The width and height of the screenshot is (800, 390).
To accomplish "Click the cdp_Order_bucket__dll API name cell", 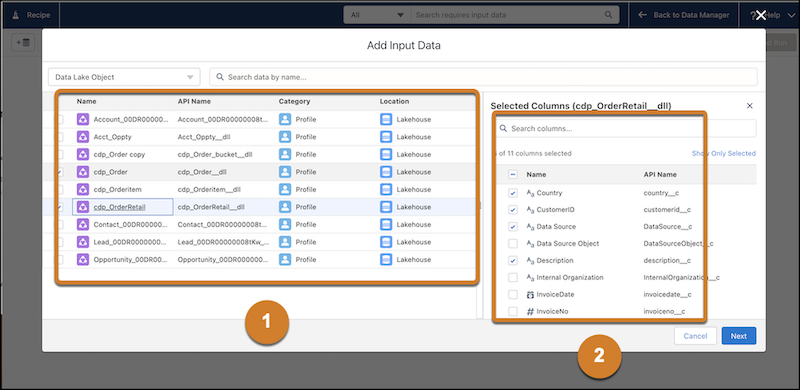I will 215,154.
